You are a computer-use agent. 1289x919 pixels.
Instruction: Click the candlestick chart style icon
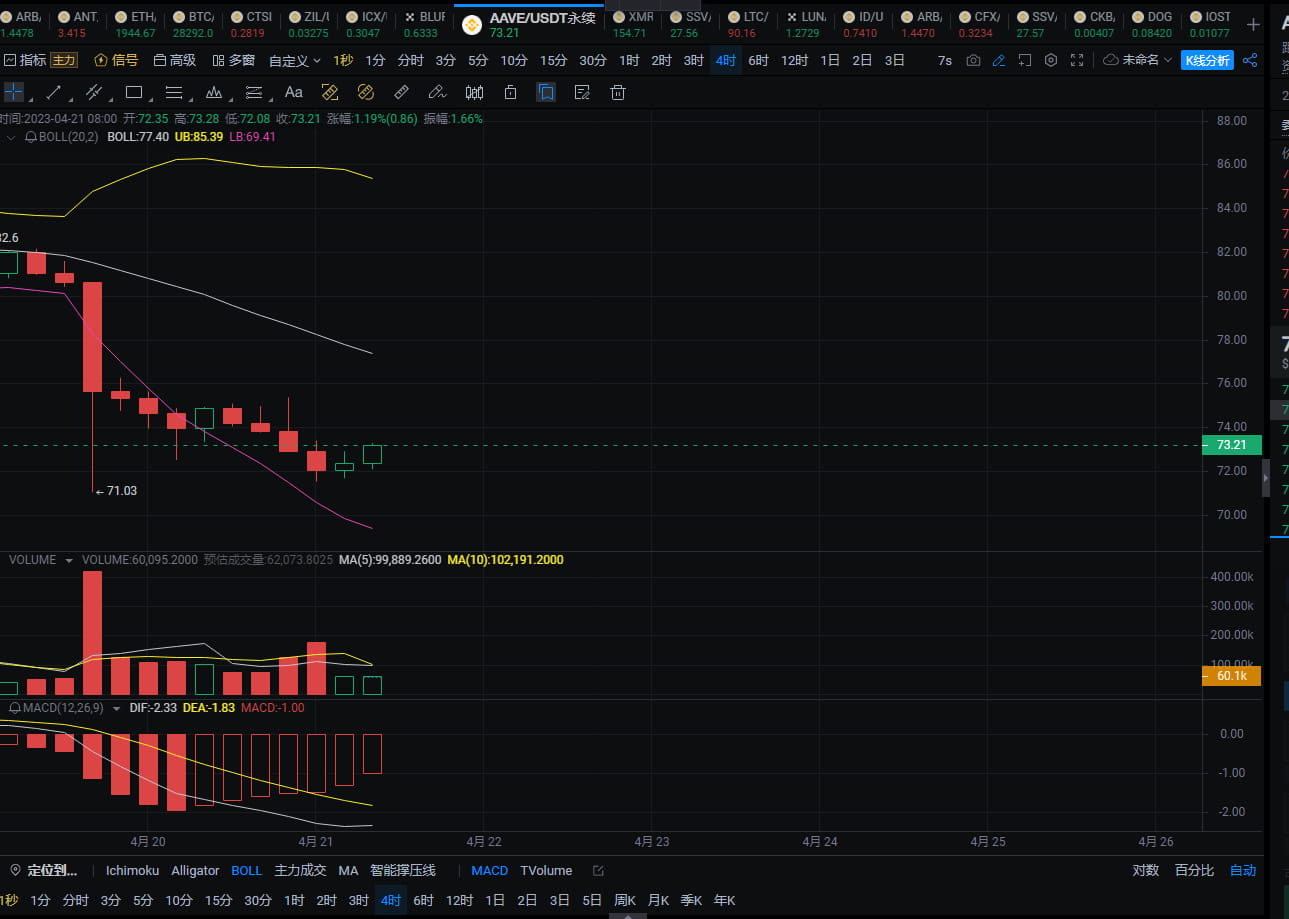click(474, 92)
